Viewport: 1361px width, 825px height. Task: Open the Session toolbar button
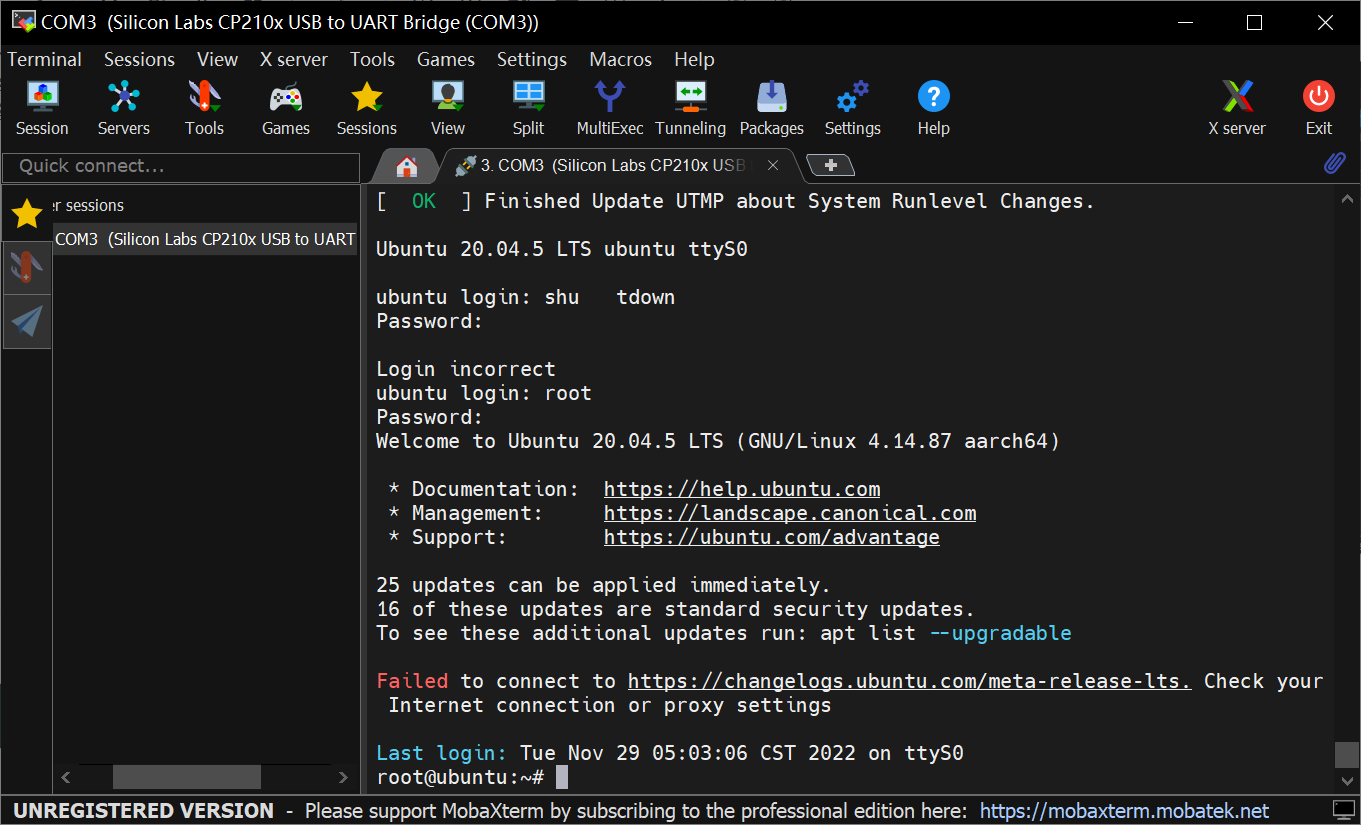(x=42, y=108)
